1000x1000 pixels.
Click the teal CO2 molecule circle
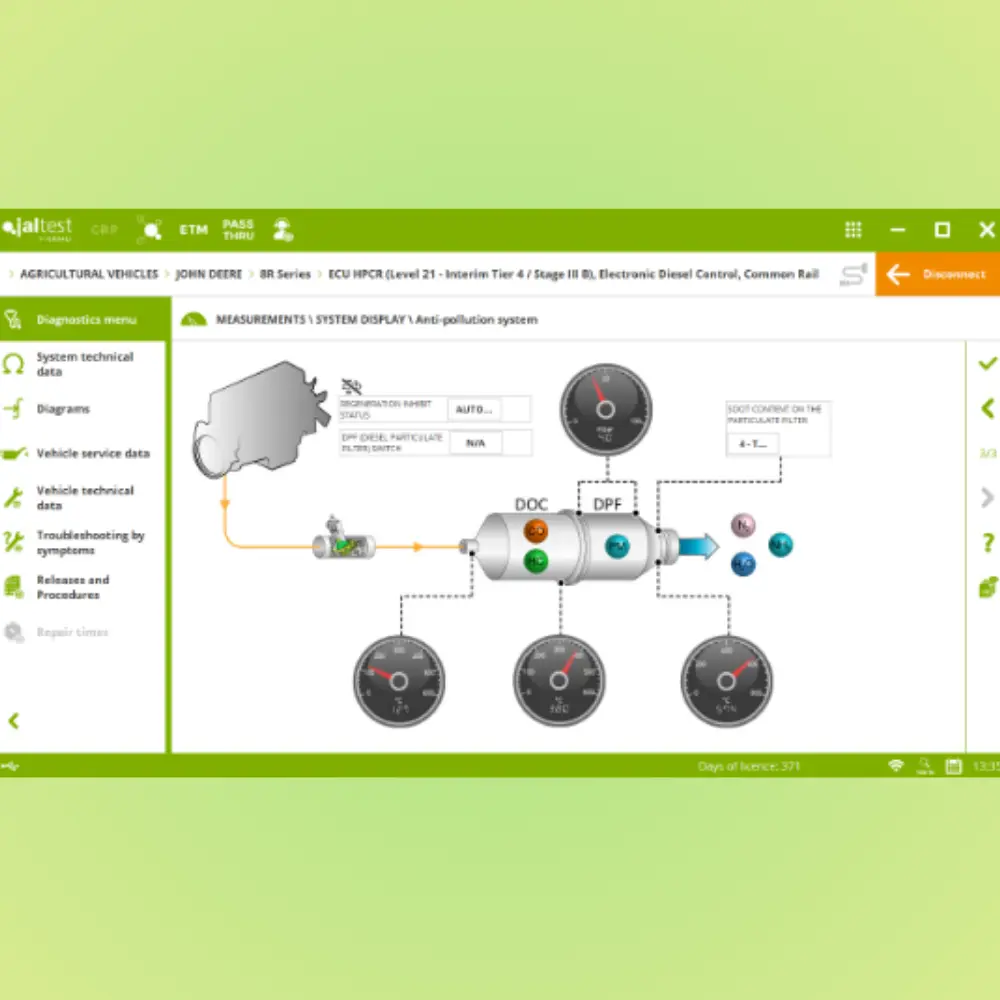[x=781, y=545]
